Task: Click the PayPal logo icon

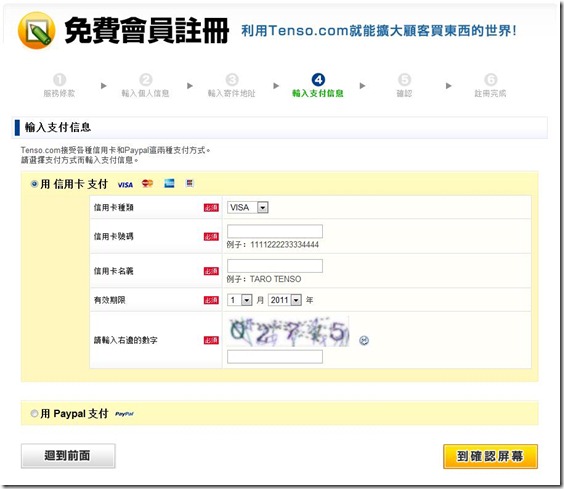Action: pos(124,414)
